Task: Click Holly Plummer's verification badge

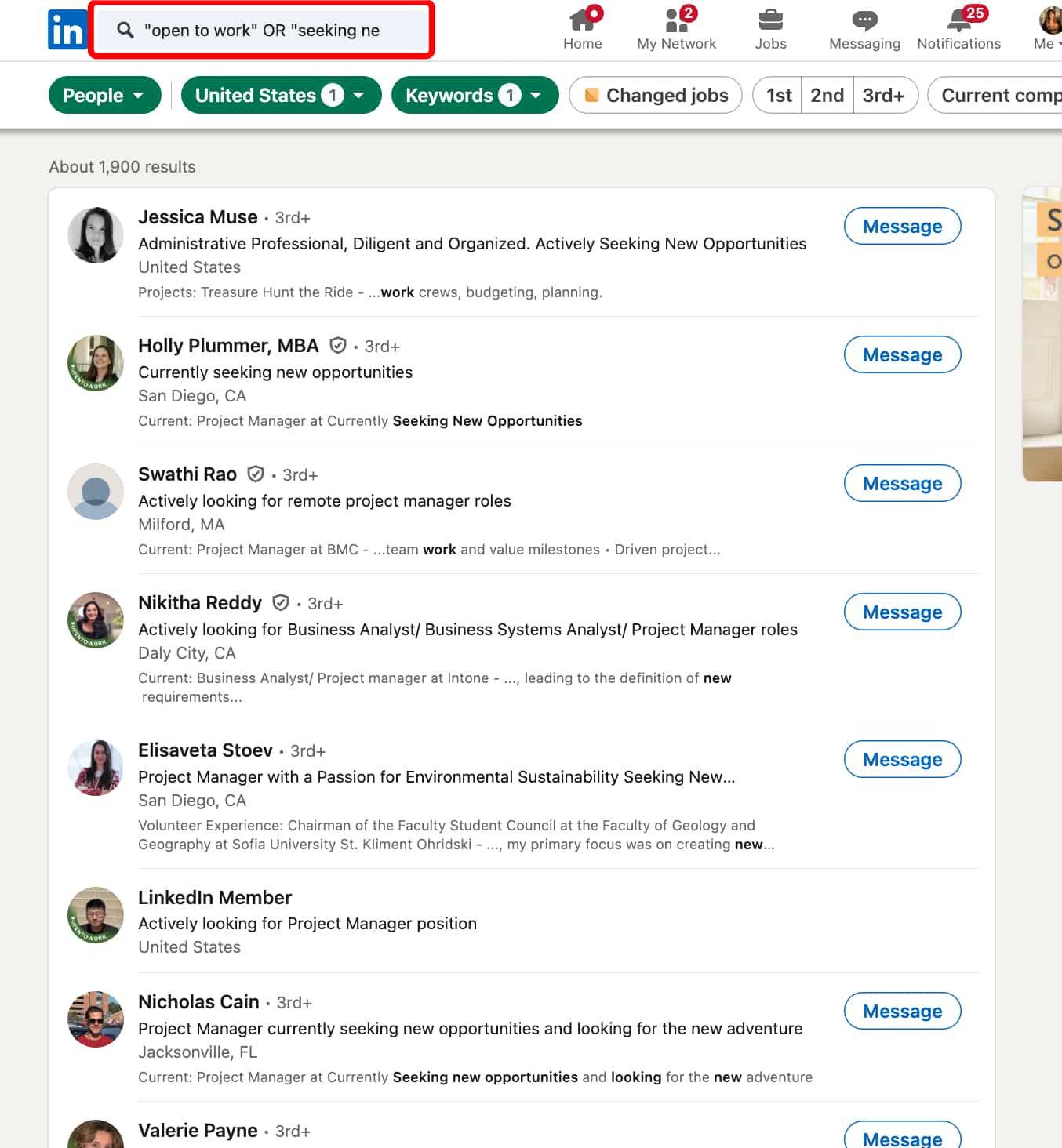Action: tap(338, 345)
